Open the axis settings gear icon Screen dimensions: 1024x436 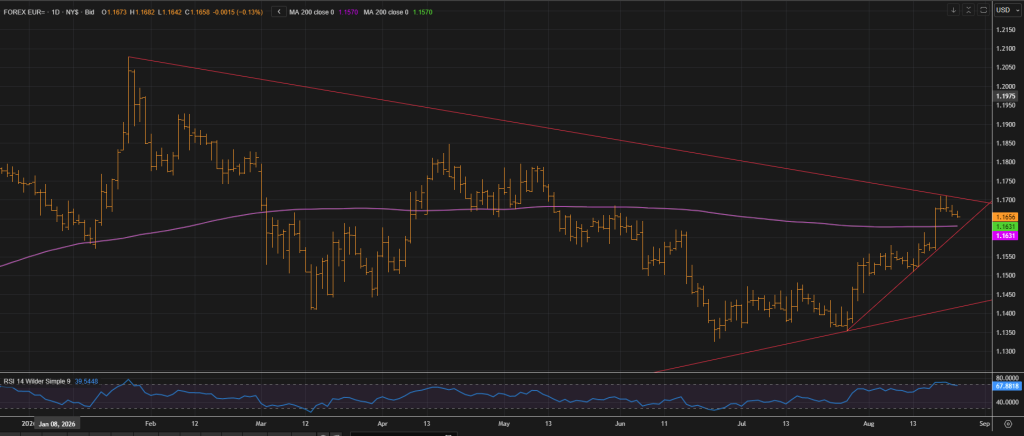[1008, 424]
